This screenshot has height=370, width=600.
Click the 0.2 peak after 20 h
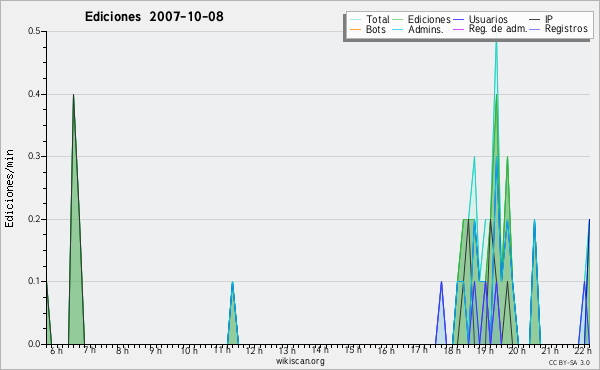tap(534, 221)
